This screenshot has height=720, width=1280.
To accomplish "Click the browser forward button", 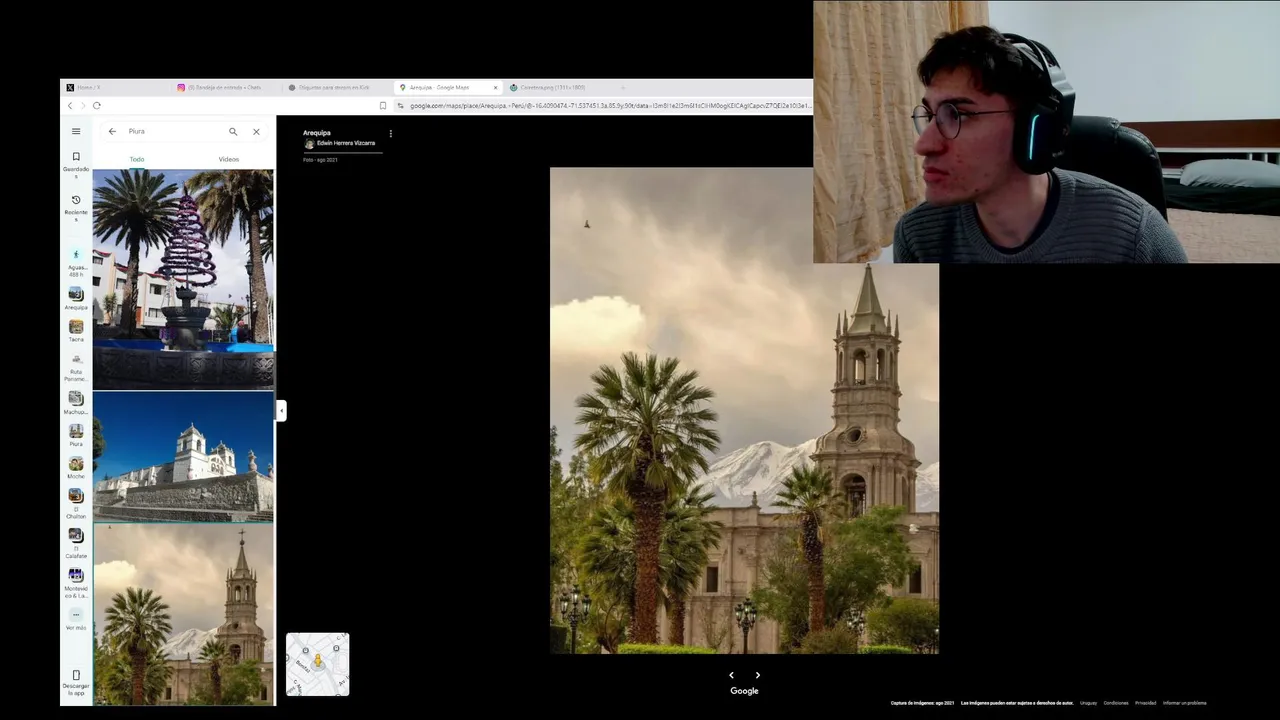I will pyautogui.click(x=83, y=105).
